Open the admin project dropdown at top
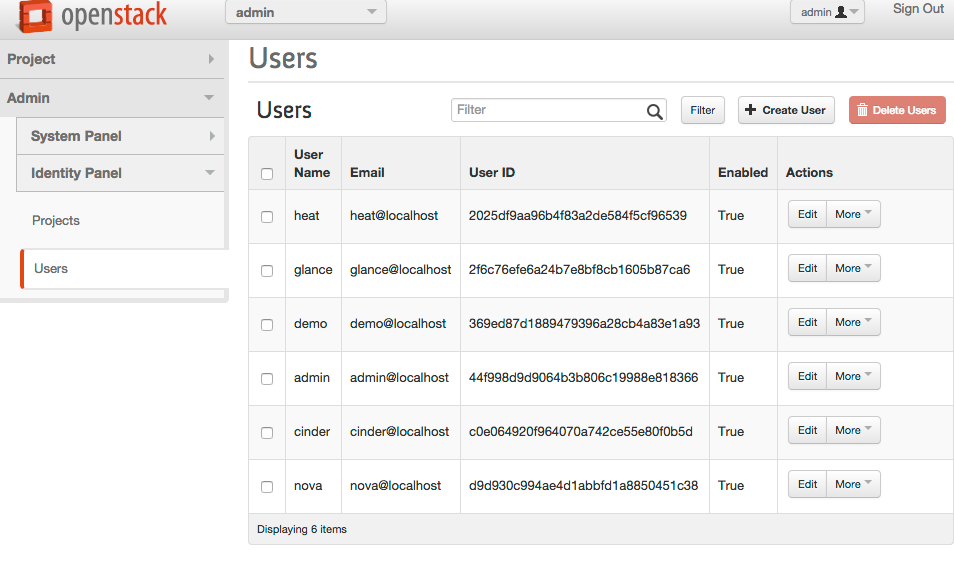The image size is (954, 586). click(x=305, y=12)
